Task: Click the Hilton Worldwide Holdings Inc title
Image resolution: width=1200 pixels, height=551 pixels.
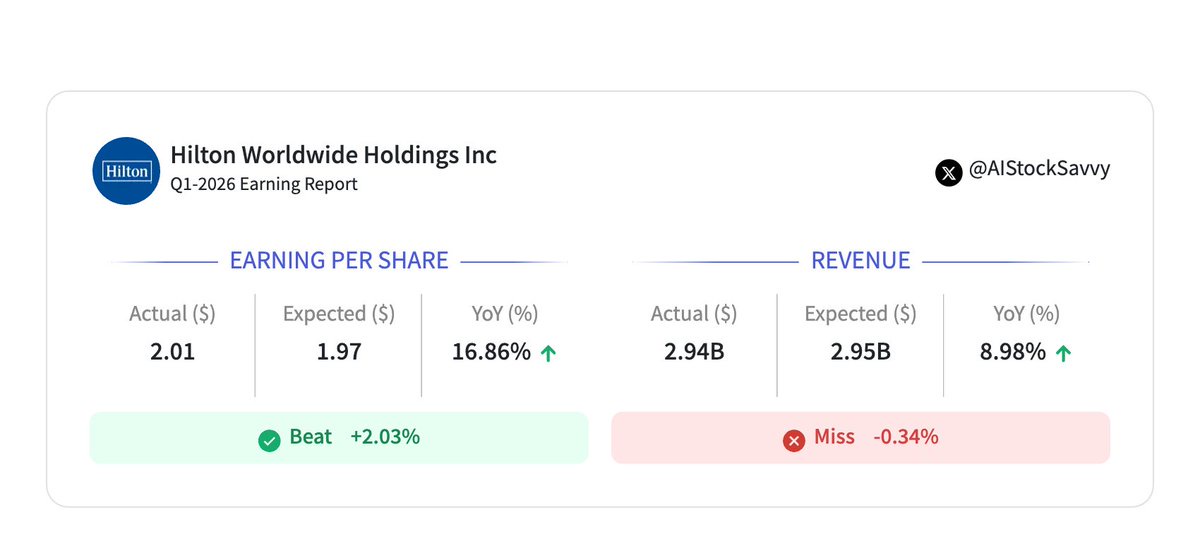Action: click(333, 155)
